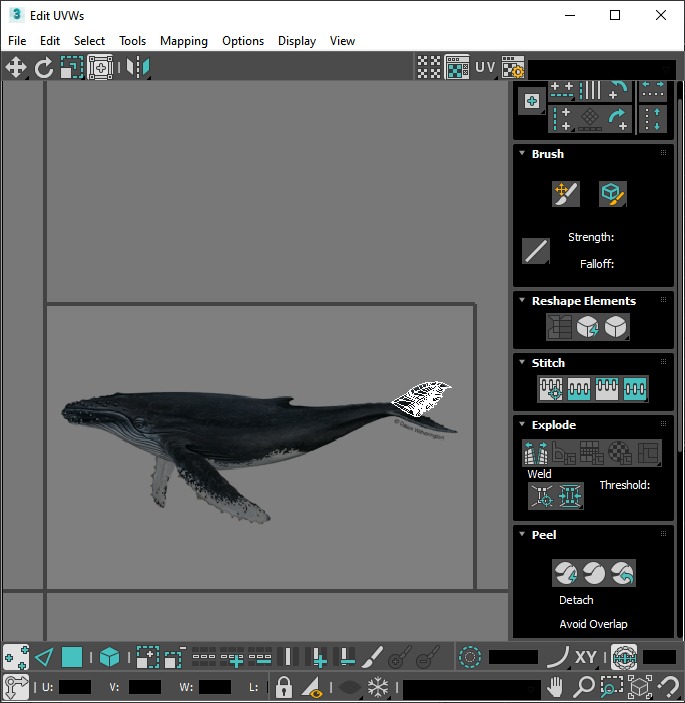Click Weld Selected Subobjects icon
685x703 pixels.
point(570,496)
